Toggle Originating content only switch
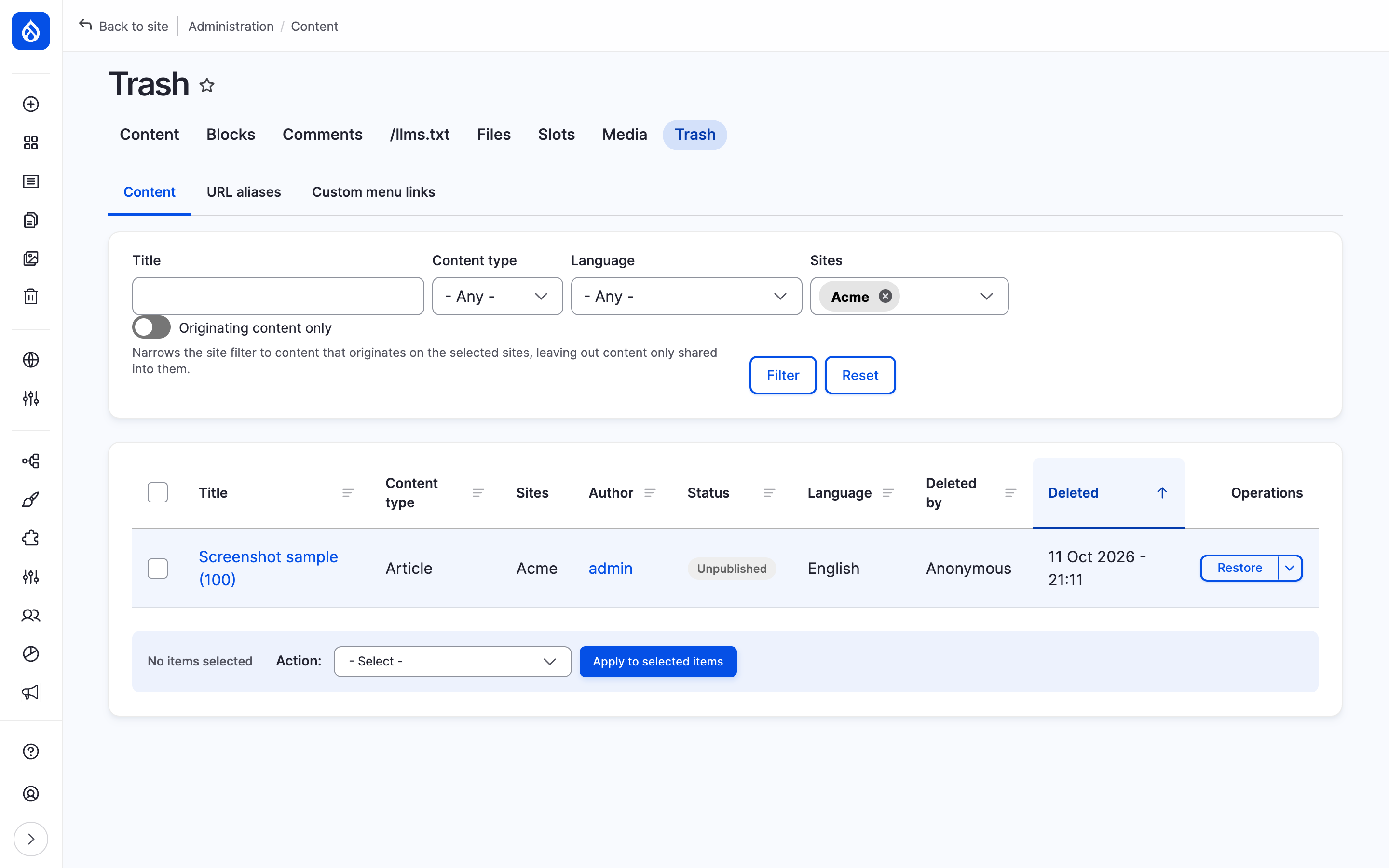Viewport: 1389px width, 868px height. (151, 327)
